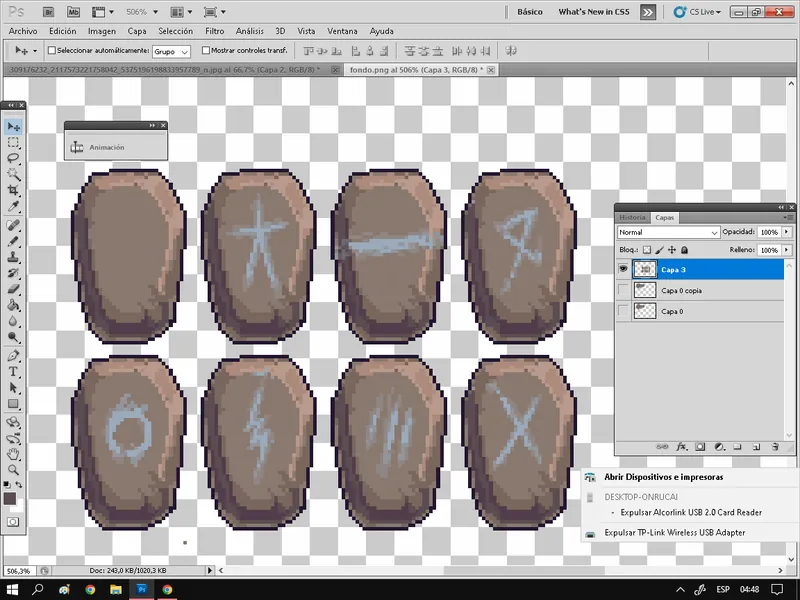Select the Dodge tool
Image resolution: width=800 pixels, height=600 pixels.
tap(13, 337)
